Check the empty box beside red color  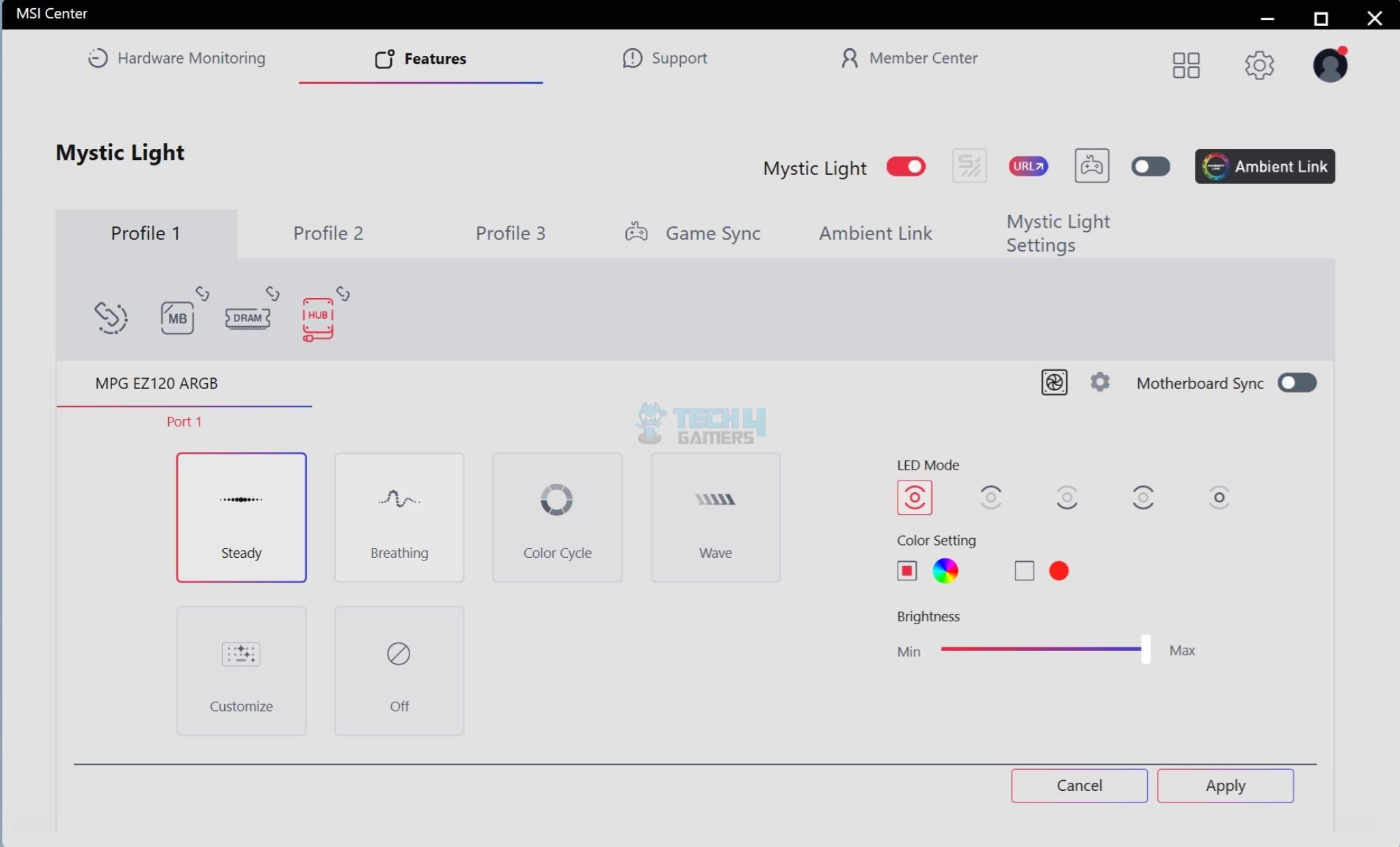[1024, 571]
